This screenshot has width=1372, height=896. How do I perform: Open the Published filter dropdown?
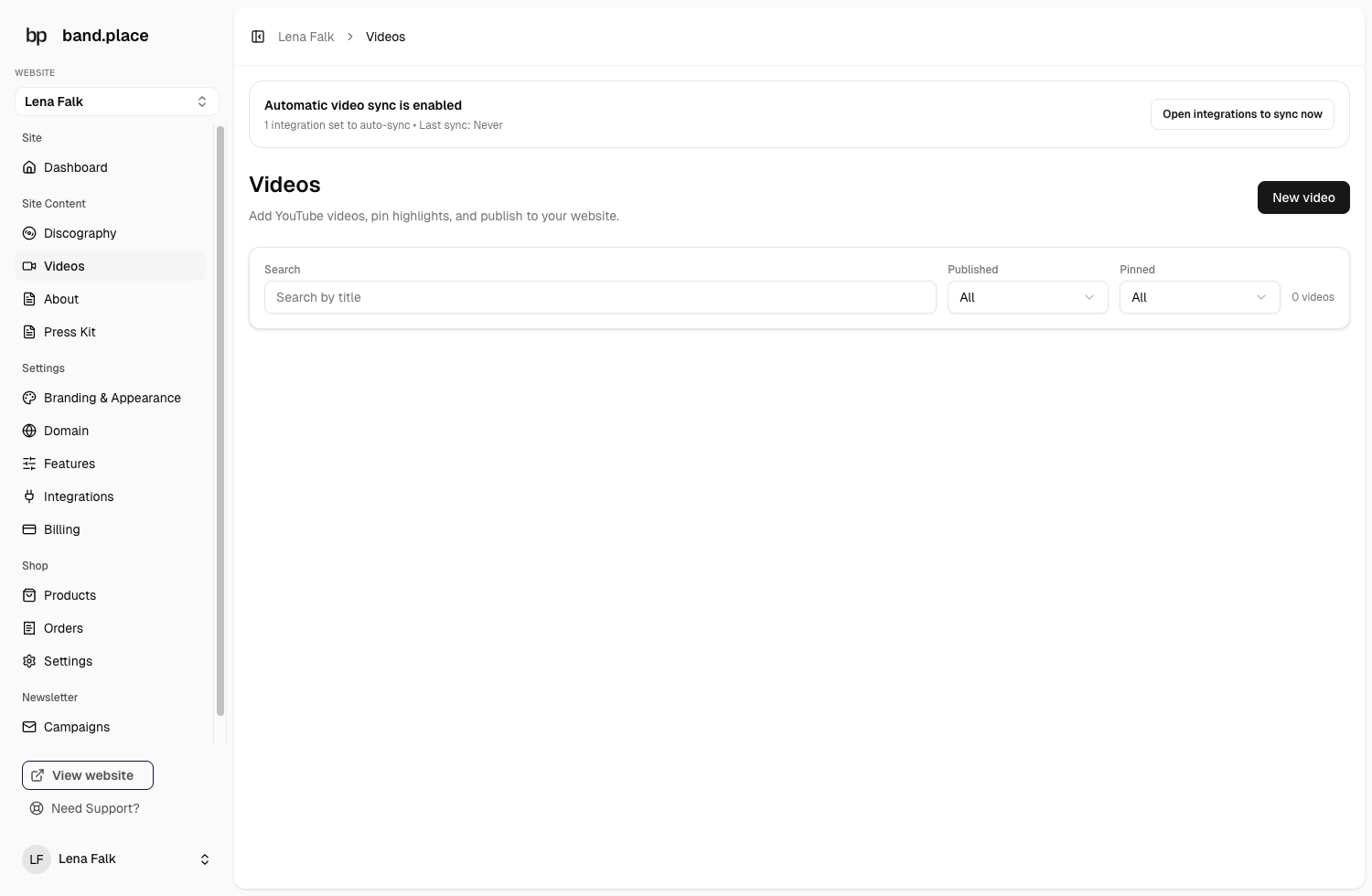1026,297
